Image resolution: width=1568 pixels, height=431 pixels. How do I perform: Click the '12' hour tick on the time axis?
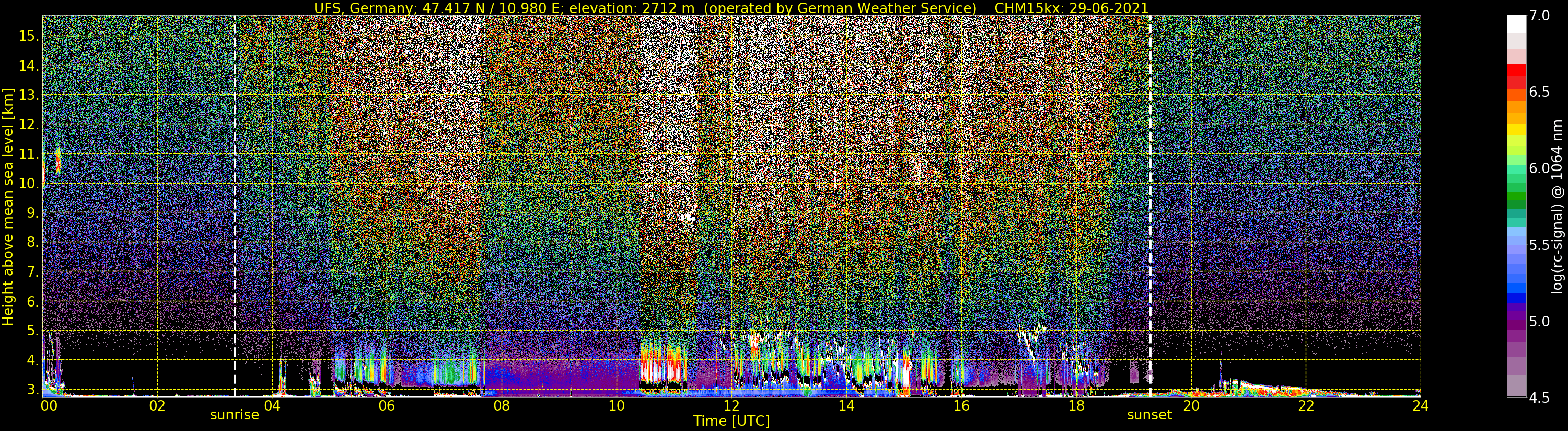(731, 405)
